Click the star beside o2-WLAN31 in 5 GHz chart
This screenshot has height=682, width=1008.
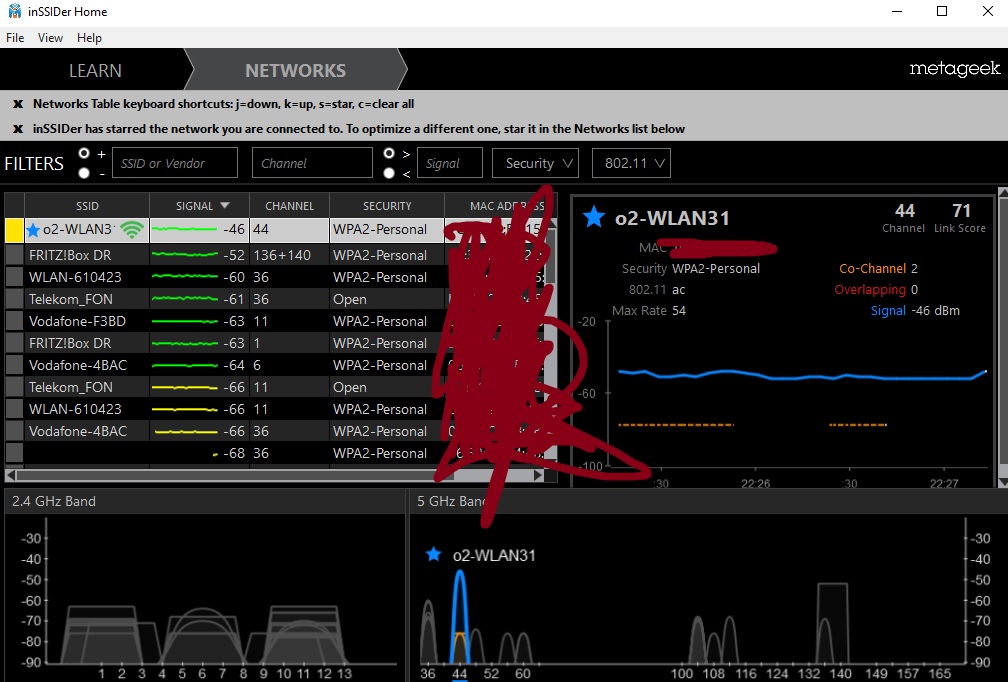(x=434, y=554)
